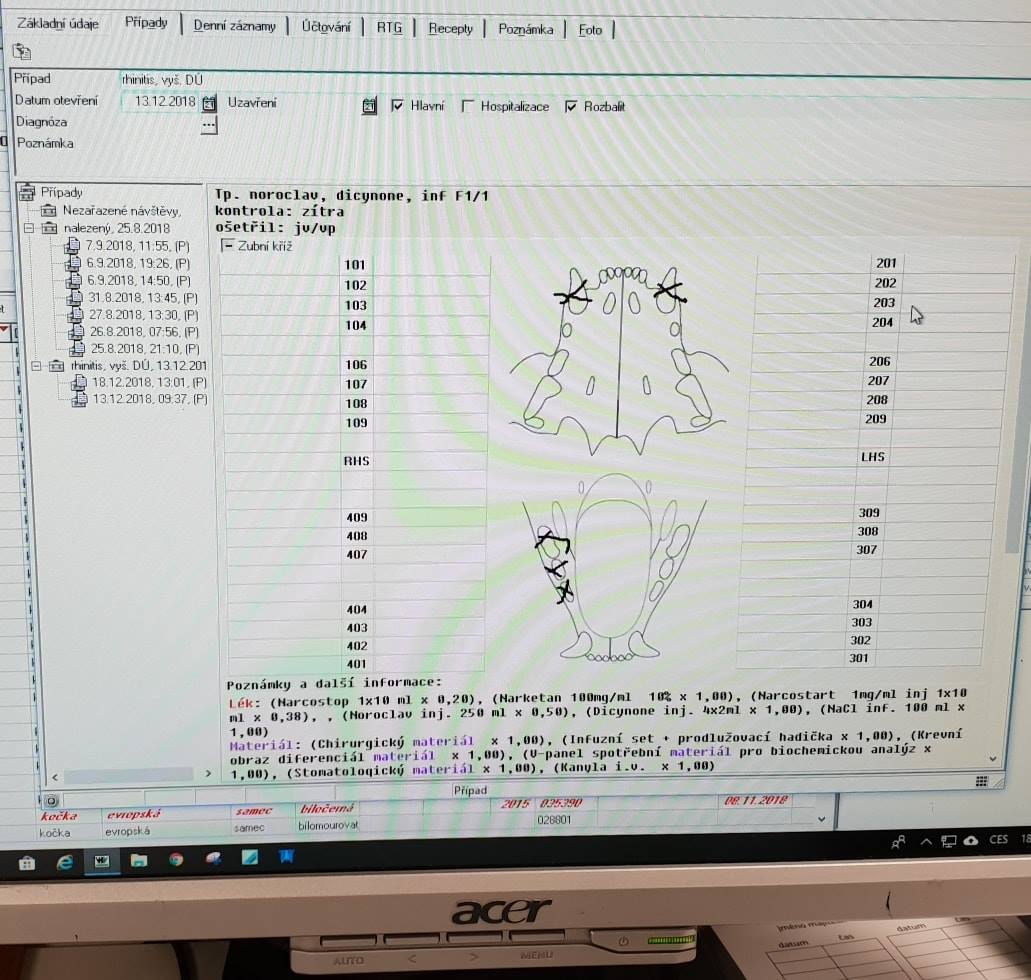Open Google Chrome from the taskbar
Viewport: 1031px width, 980px height.
[x=176, y=859]
